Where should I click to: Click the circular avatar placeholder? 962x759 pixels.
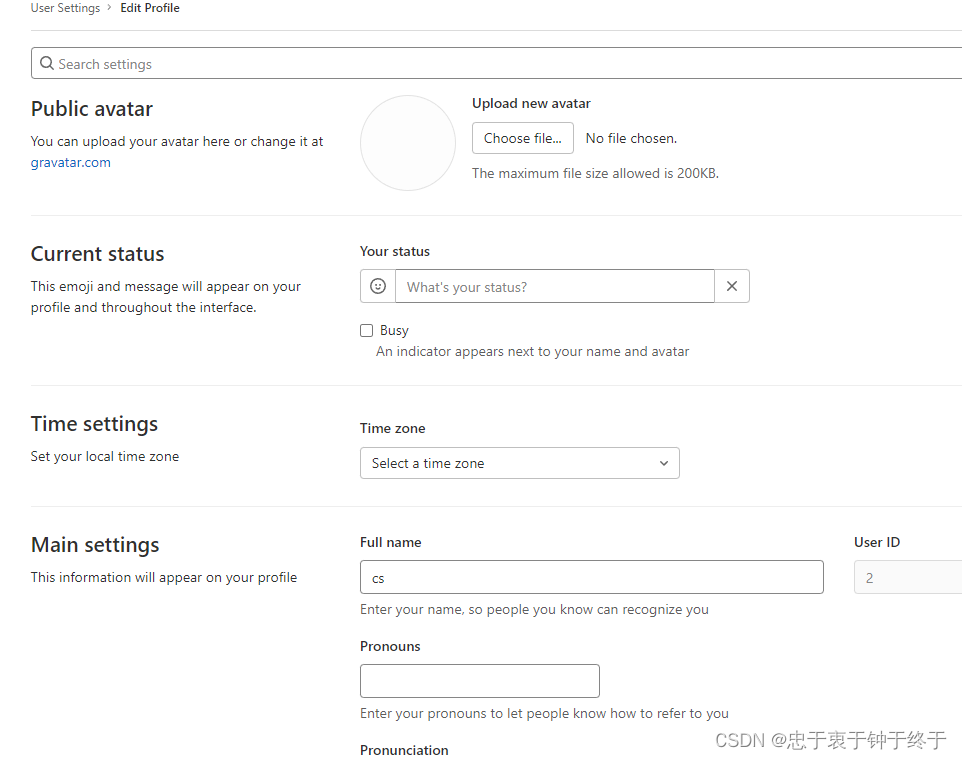point(407,143)
